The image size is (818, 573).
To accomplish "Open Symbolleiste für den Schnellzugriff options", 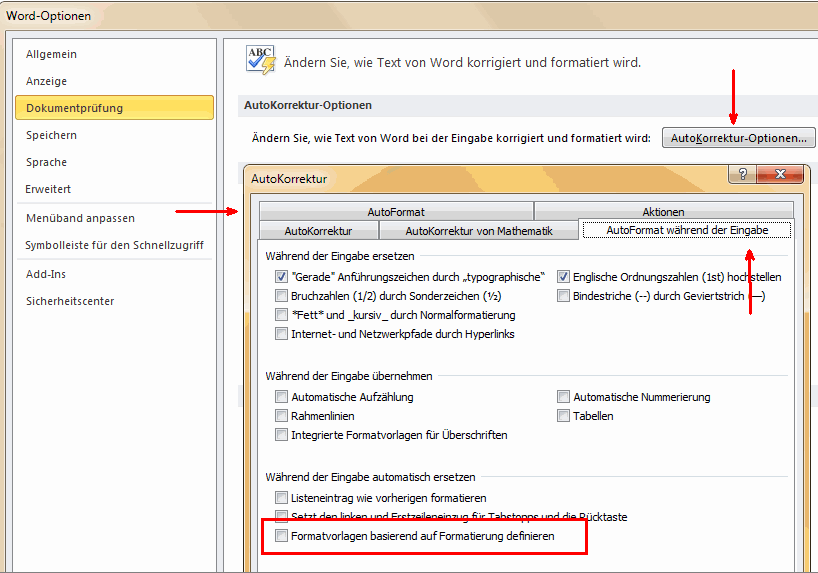I will click(x=114, y=245).
